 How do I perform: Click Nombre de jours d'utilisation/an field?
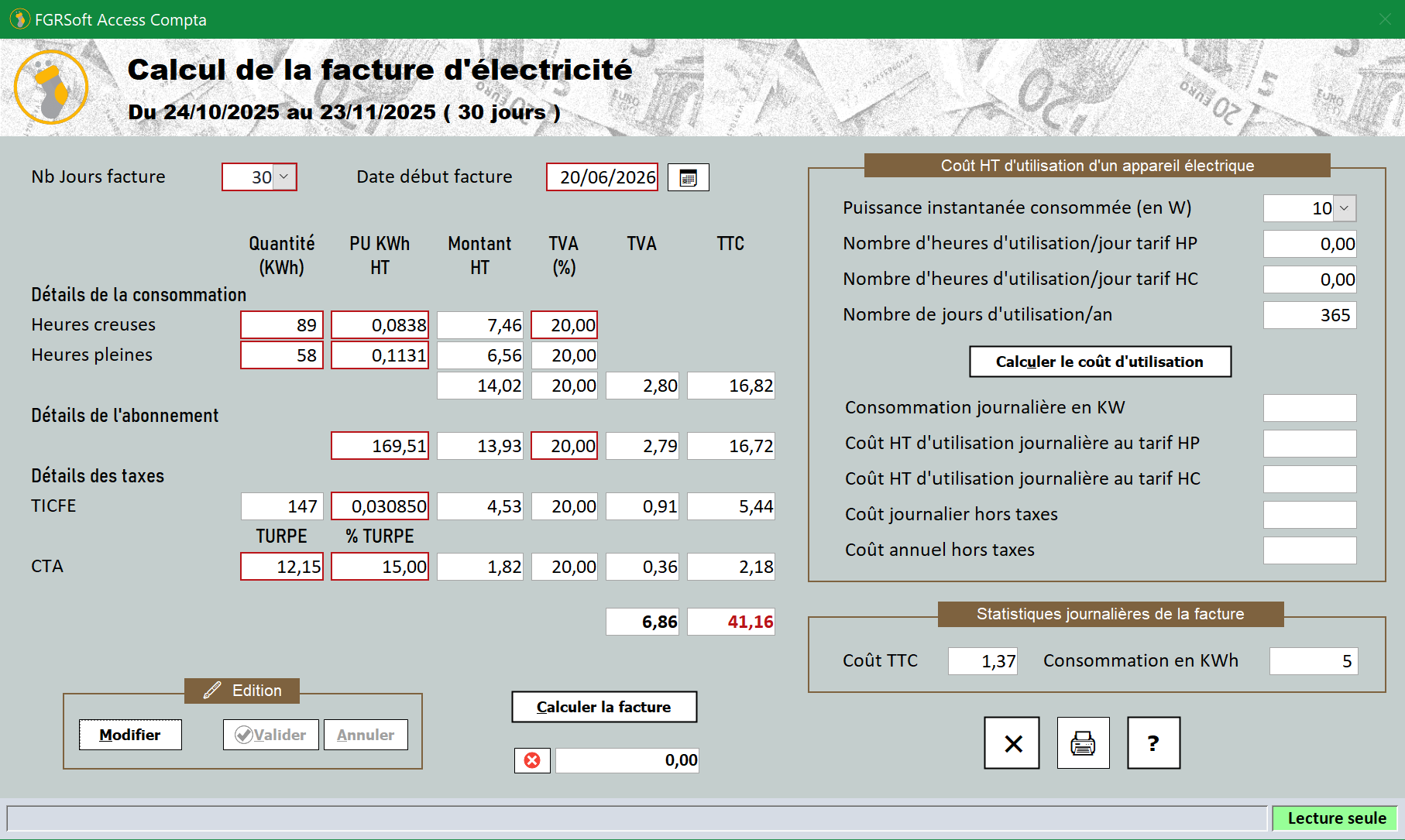coord(1310,315)
